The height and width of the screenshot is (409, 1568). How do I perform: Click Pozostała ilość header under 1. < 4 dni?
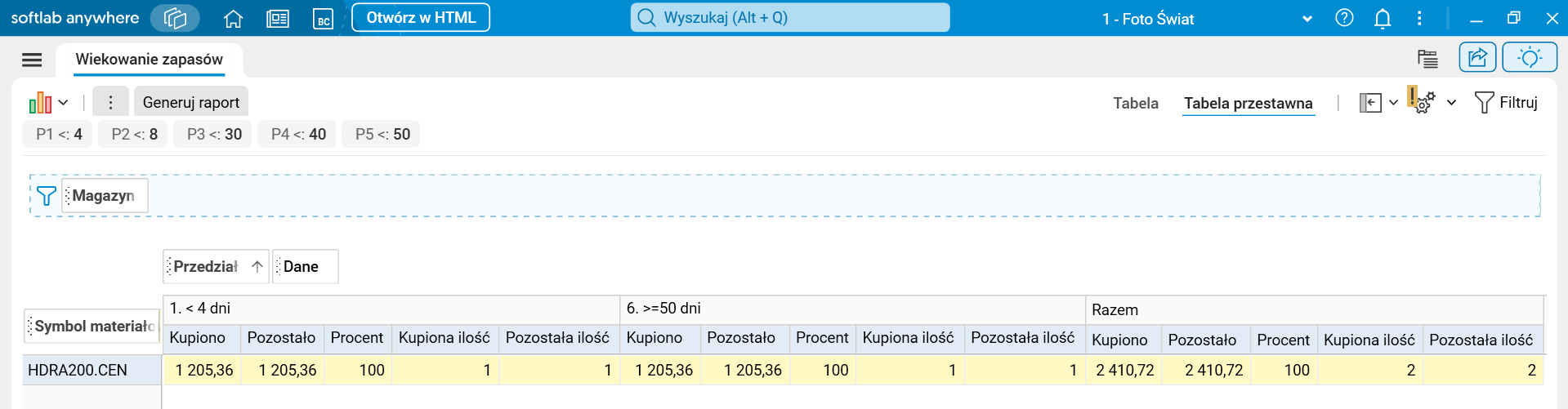[559, 337]
